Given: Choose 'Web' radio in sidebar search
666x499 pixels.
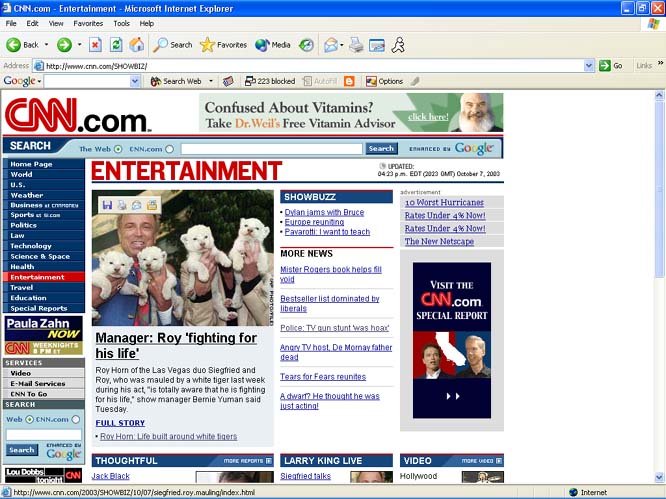Looking at the screenshot, I should [28, 419].
